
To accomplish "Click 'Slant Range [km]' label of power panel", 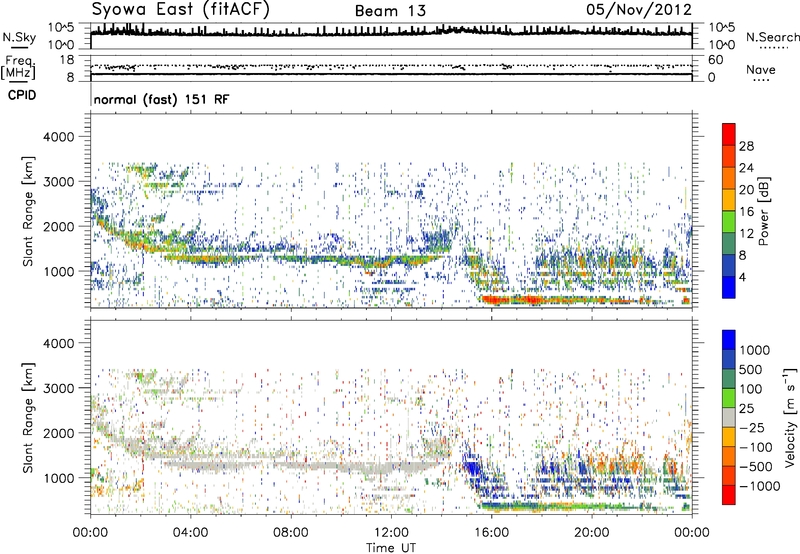I will [28, 211].
